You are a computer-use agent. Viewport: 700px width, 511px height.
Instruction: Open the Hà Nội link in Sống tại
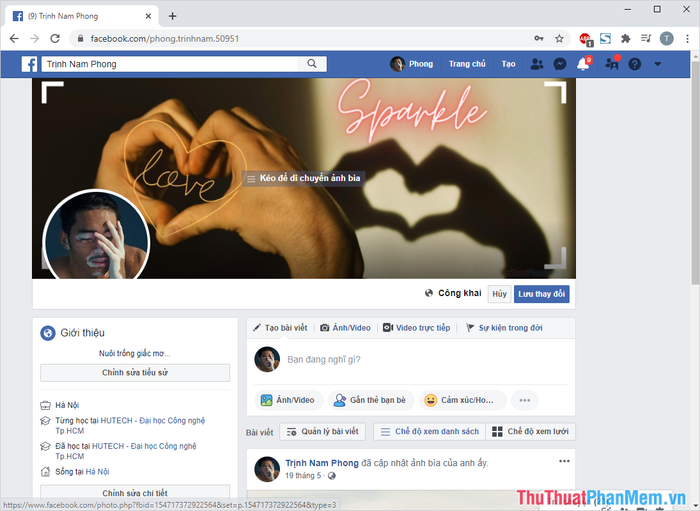[x=97, y=472]
